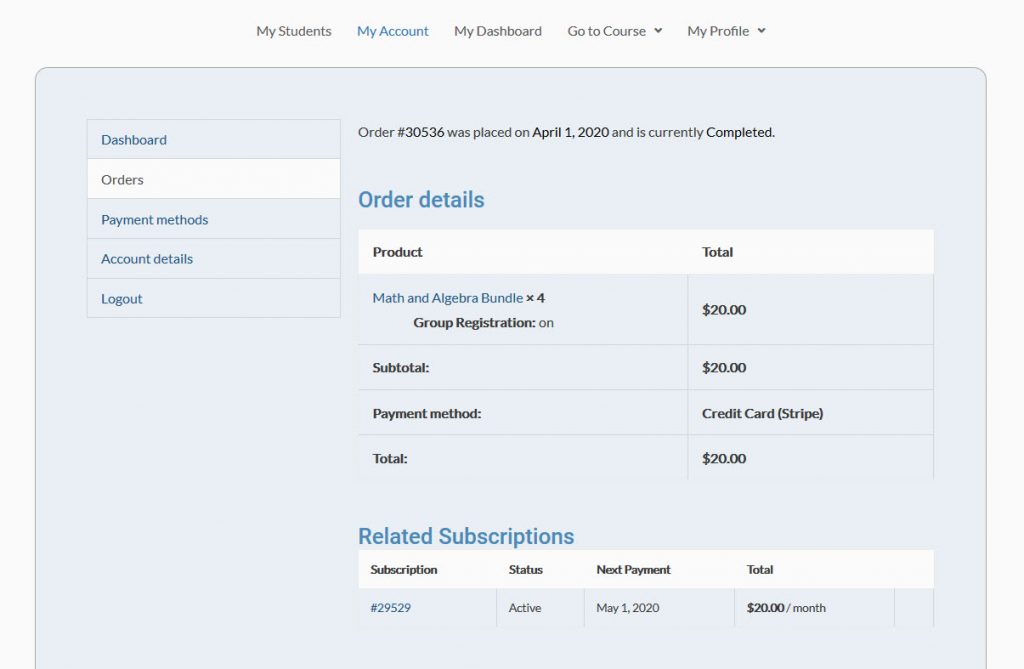Click the order number #30536 text
The height and width of the screenshot is (669, 1024).
click(x=421, y=132)
